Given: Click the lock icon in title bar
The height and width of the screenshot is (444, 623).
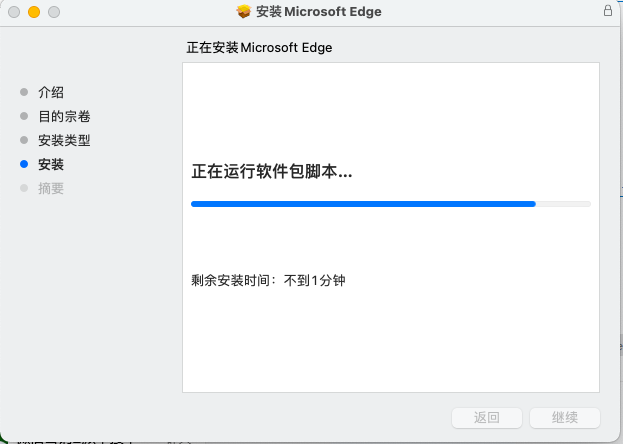Looking at the screenshot, I should (x=608, y=11).
